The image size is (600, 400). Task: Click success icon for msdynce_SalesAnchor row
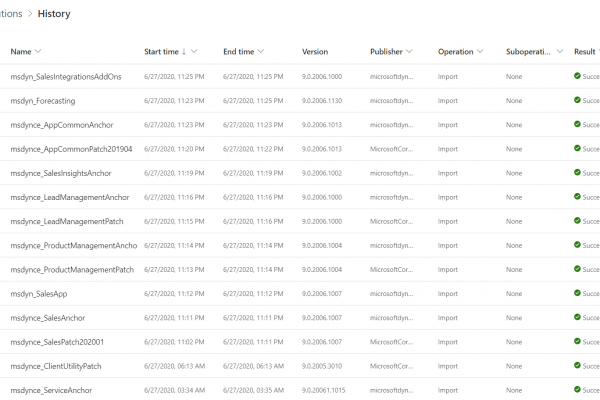coord(577,317)
